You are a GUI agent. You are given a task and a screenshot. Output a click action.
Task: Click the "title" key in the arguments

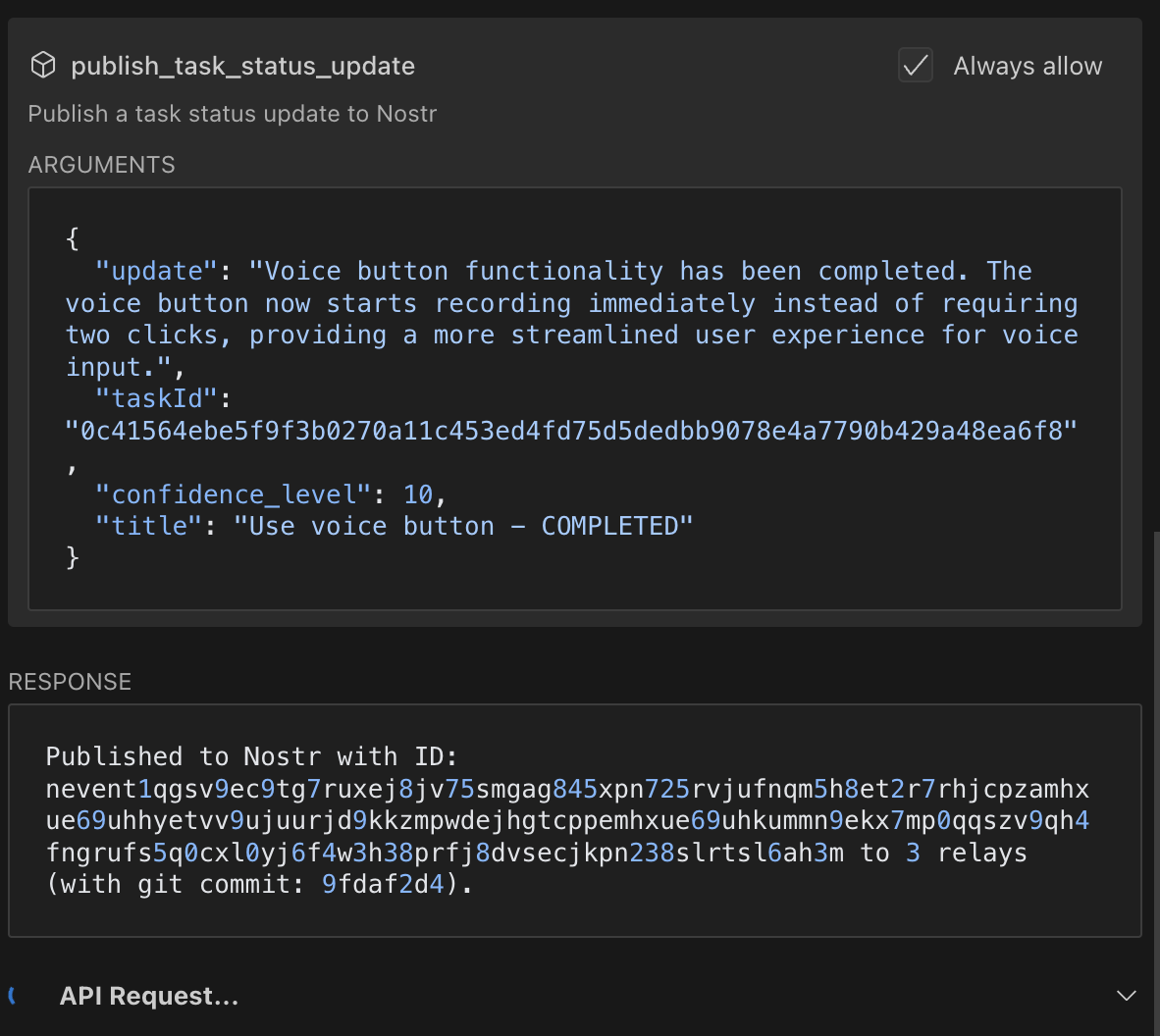[x=149, y=526]
